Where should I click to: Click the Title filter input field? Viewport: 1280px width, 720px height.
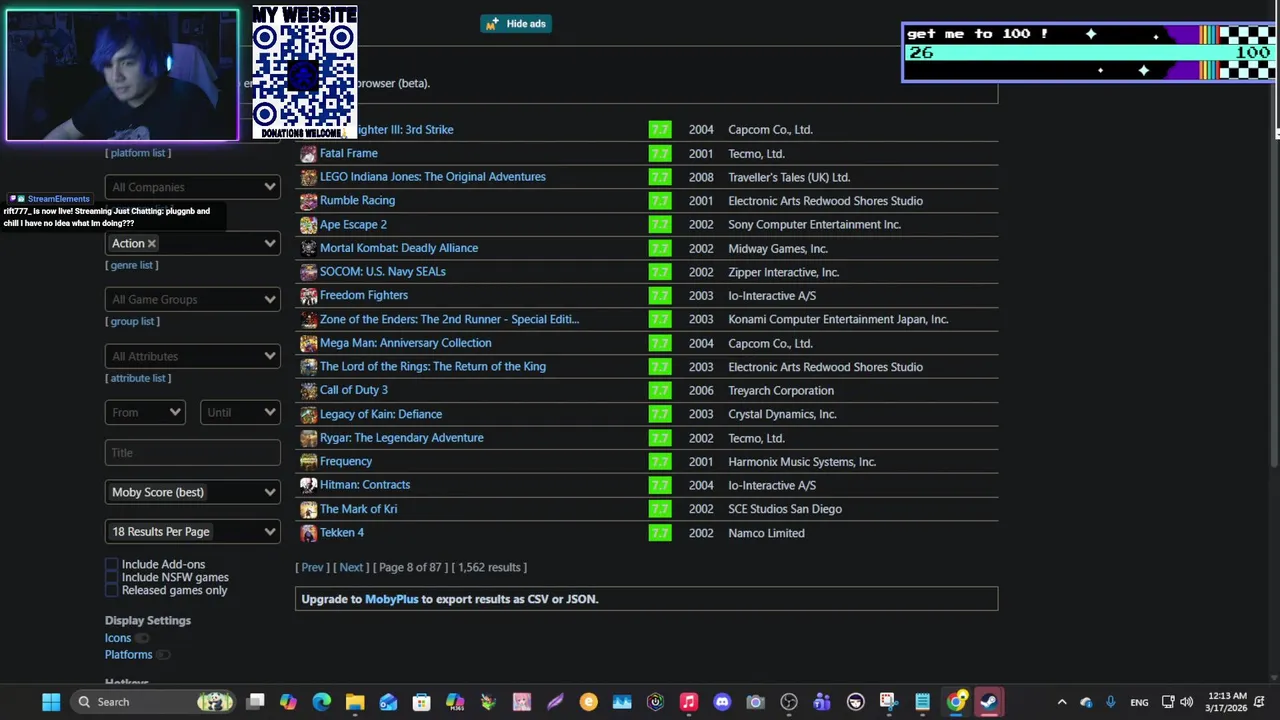pos(192,452)
